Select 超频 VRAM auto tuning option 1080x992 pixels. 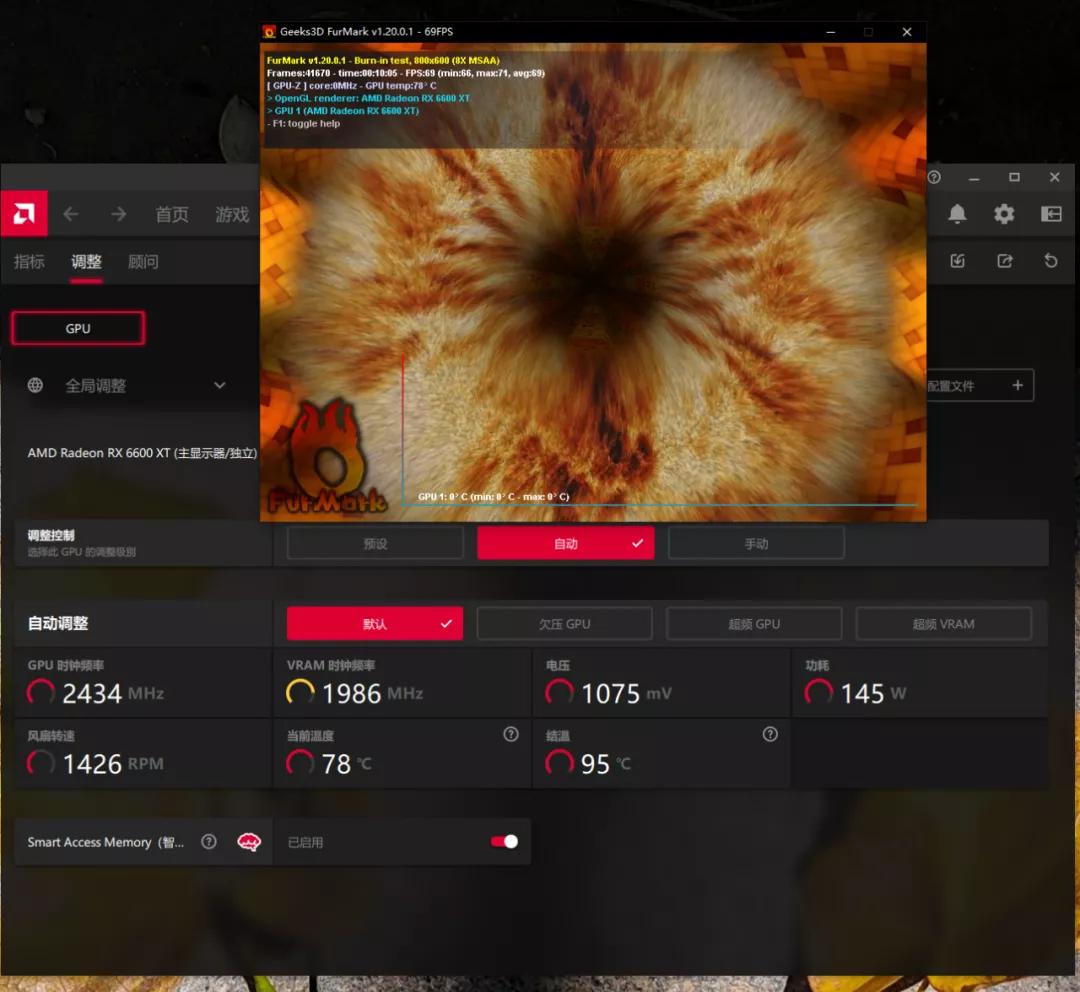(944, 623)
